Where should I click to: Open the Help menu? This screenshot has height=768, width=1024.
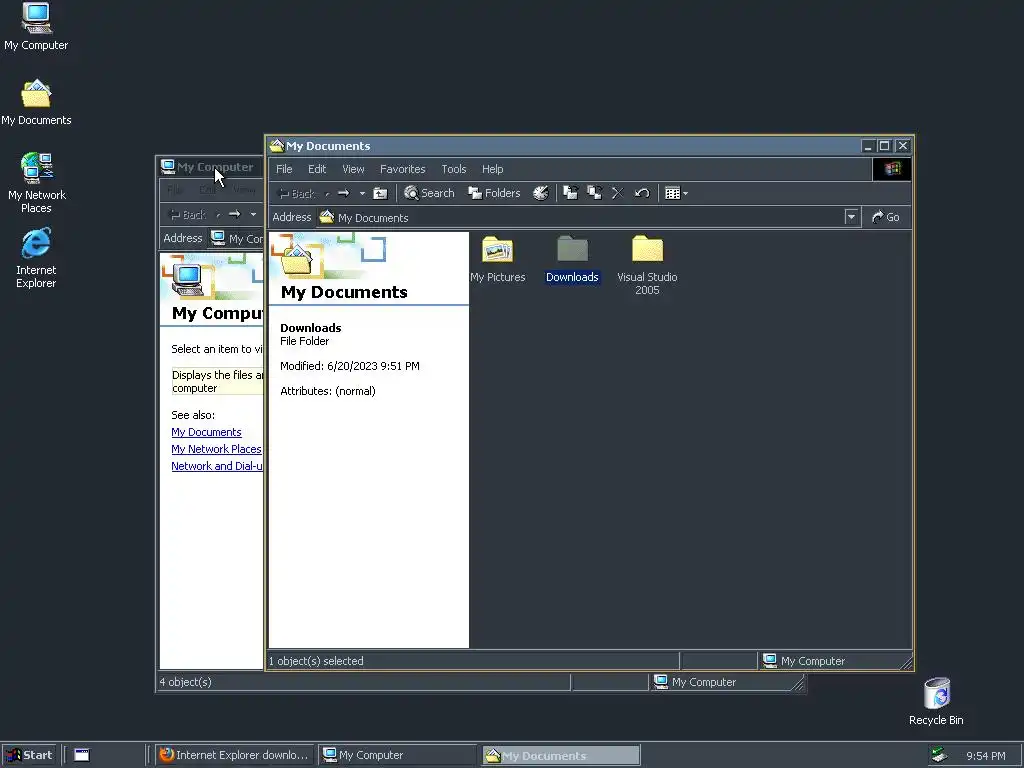coord(492,169)
